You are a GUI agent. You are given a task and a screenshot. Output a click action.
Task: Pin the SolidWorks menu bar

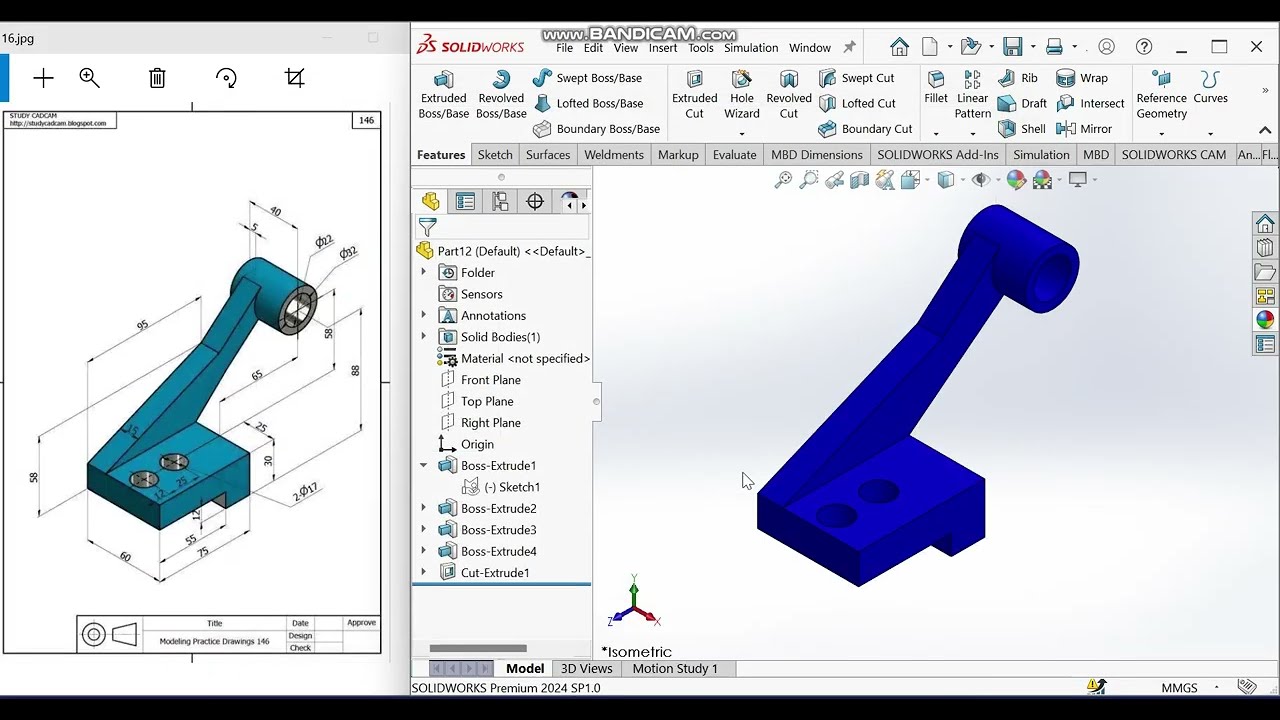click(849, 47)
